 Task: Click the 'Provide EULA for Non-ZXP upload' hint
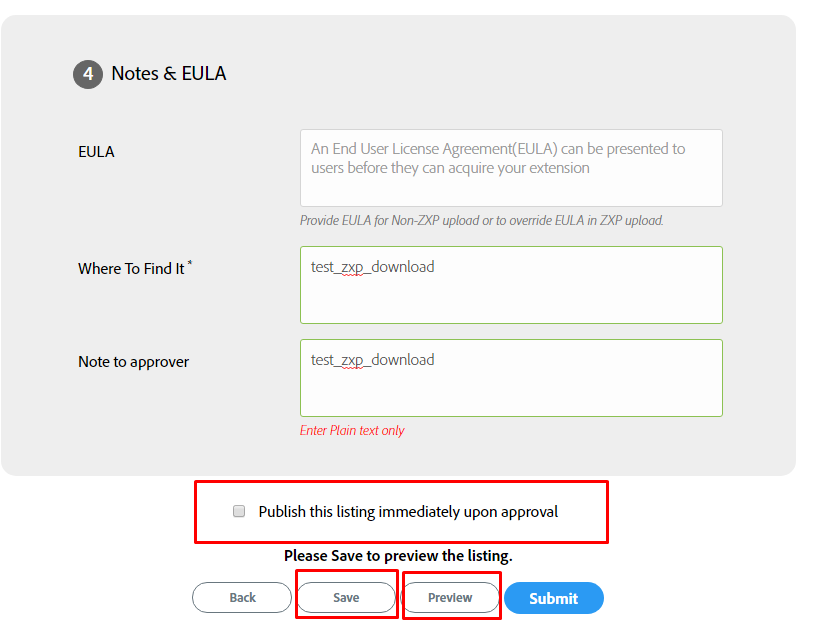tap(481, 220)
